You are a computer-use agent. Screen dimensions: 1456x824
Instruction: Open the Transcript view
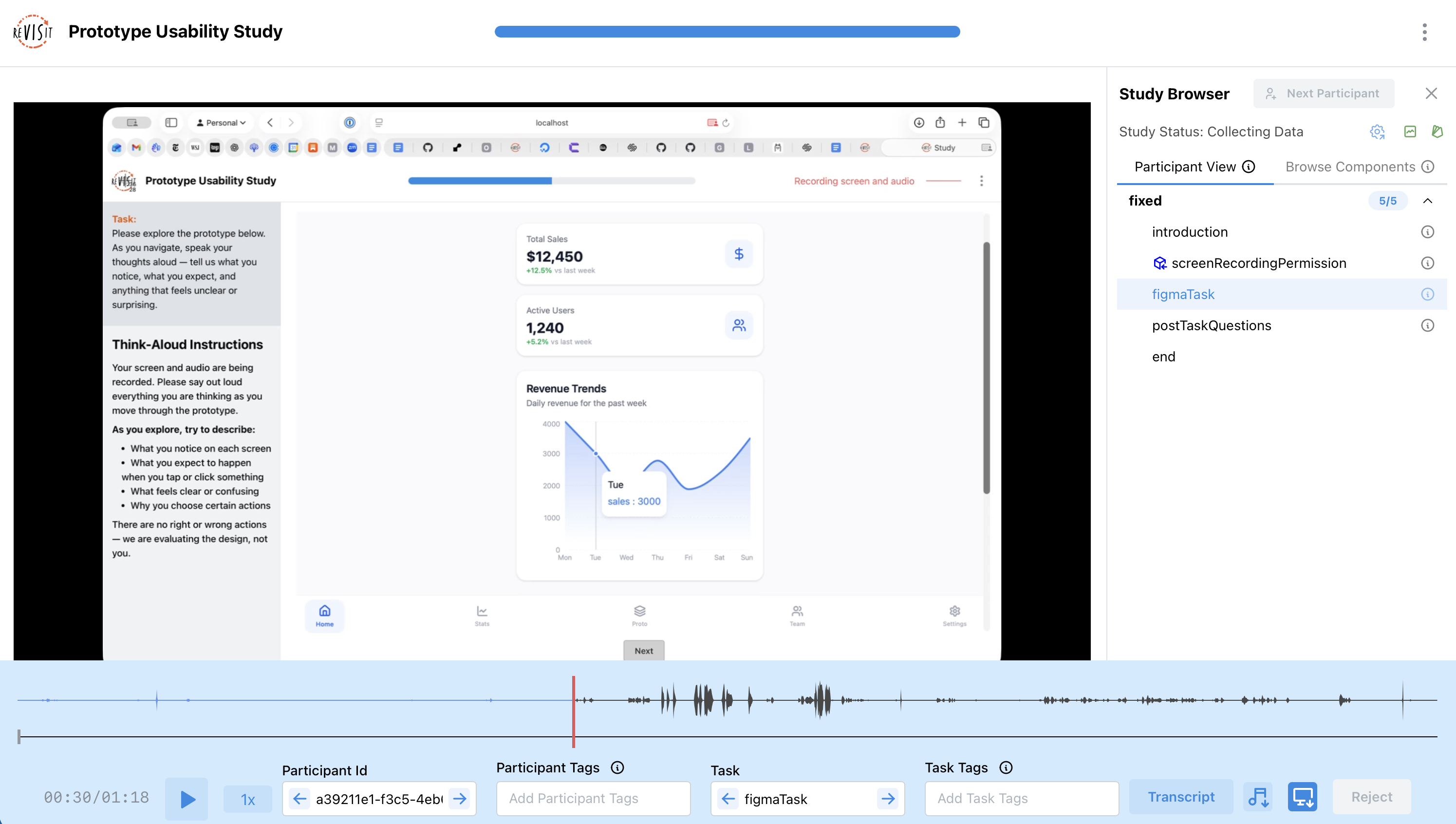click(1180, 796)
